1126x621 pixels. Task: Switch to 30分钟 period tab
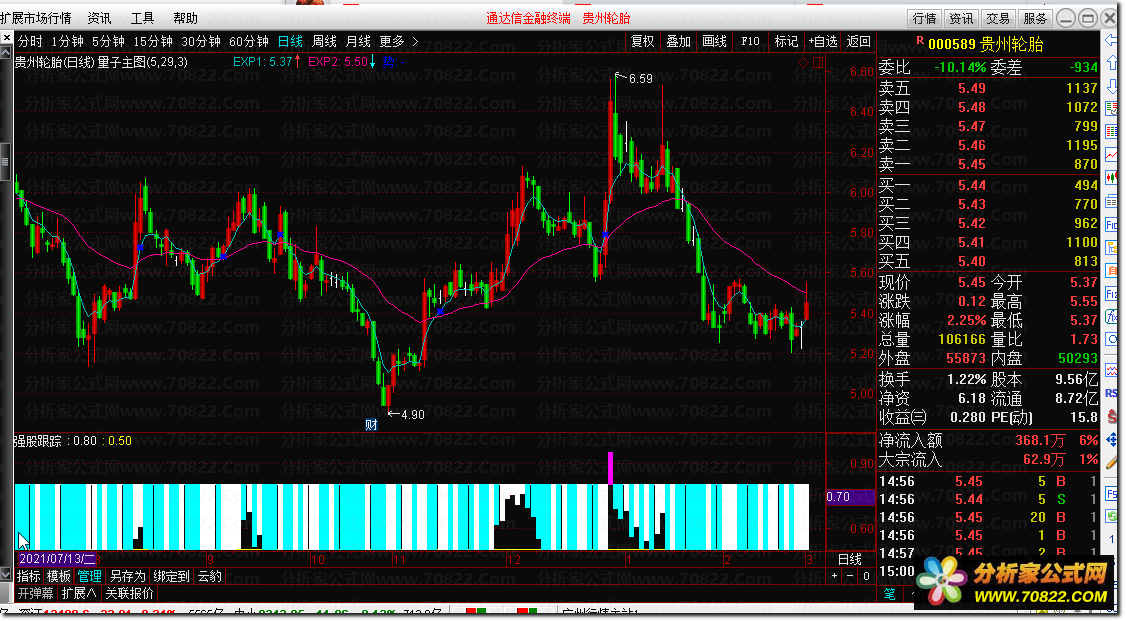tap(200, 42)
